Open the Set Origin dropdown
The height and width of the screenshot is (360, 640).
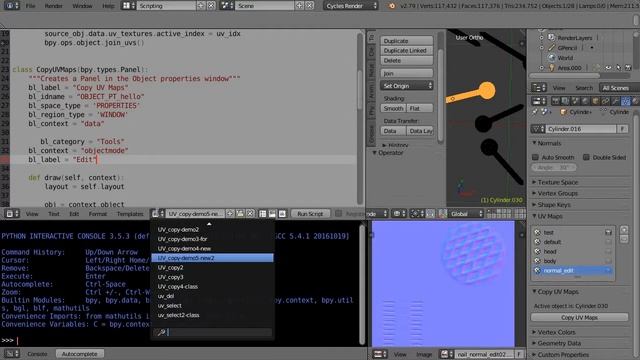tap(407, 86)
